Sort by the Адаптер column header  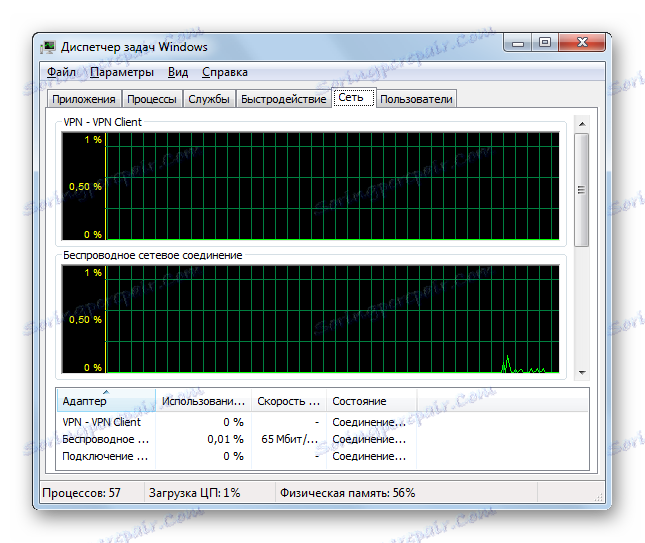[106, 401]
